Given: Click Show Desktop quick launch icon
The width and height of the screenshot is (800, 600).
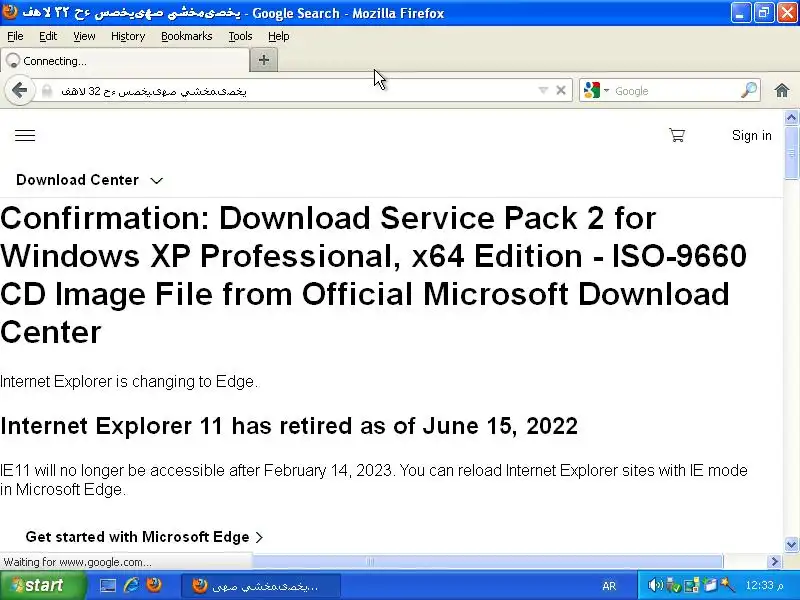Looking at the screenshot, I should click(x=108, y=586).
